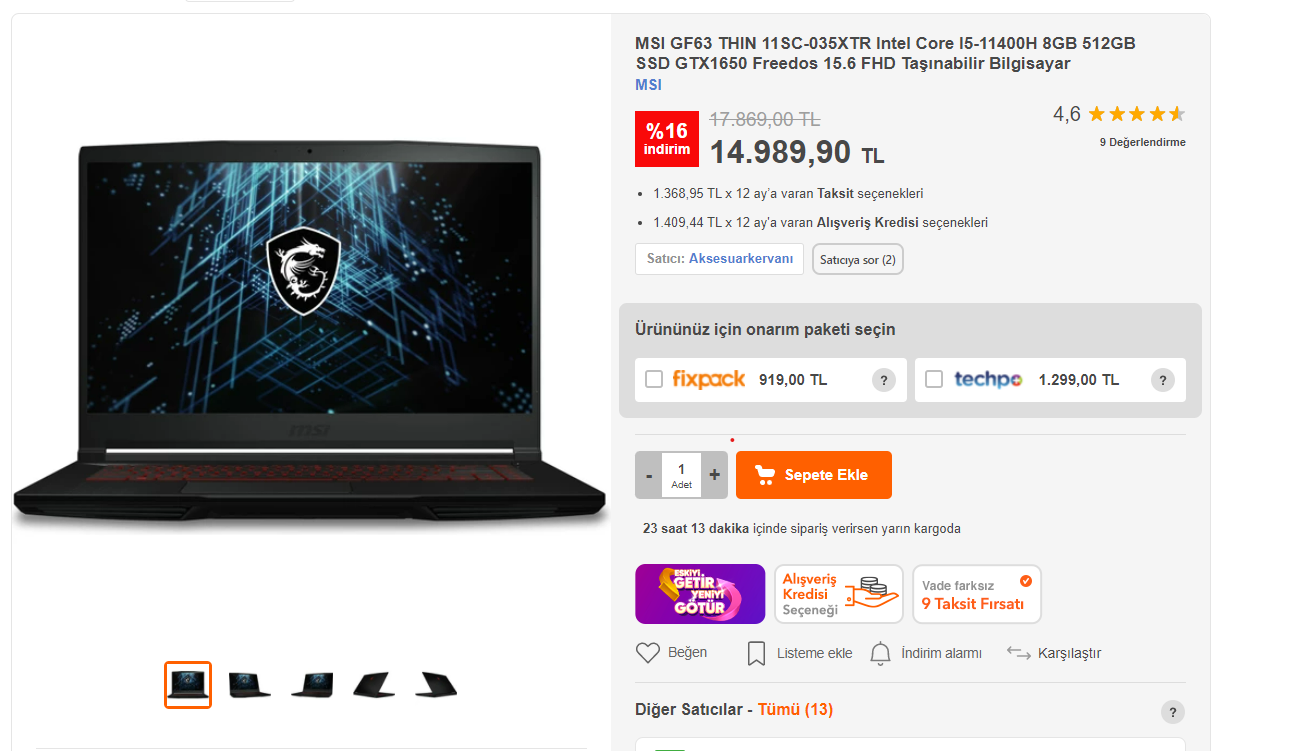Increase quantity with plus button
This screenshot has height=751, width=1292.
[x=714, y=475]
